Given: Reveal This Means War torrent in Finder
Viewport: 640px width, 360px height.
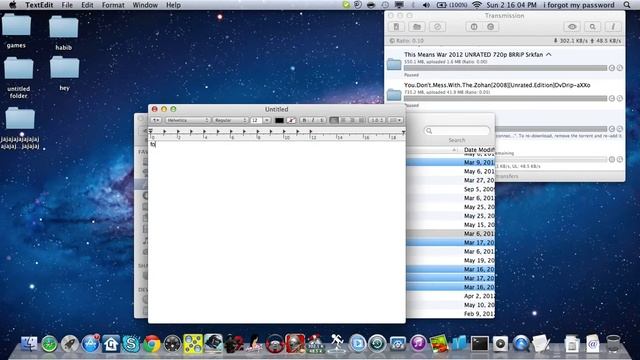Looking at the screenshot, I should click(620, 68).
